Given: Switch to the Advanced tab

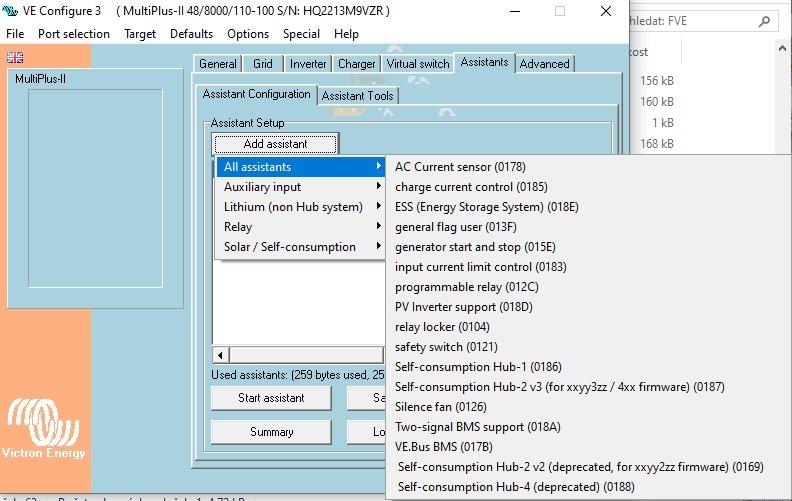Looking at the screenshot, I should [544, 64].
